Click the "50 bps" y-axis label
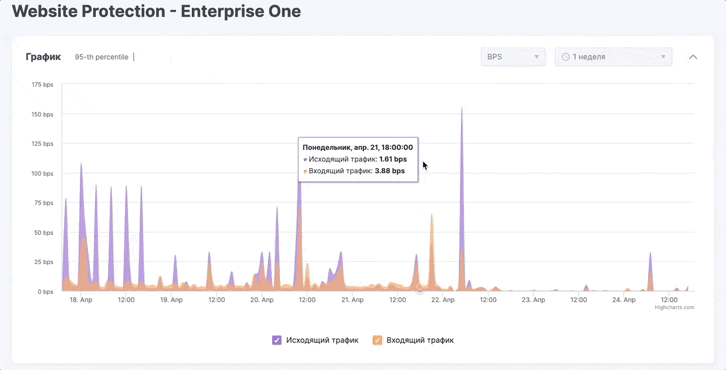This screenshot has height=370, width=726. click(x=44, y=232)
